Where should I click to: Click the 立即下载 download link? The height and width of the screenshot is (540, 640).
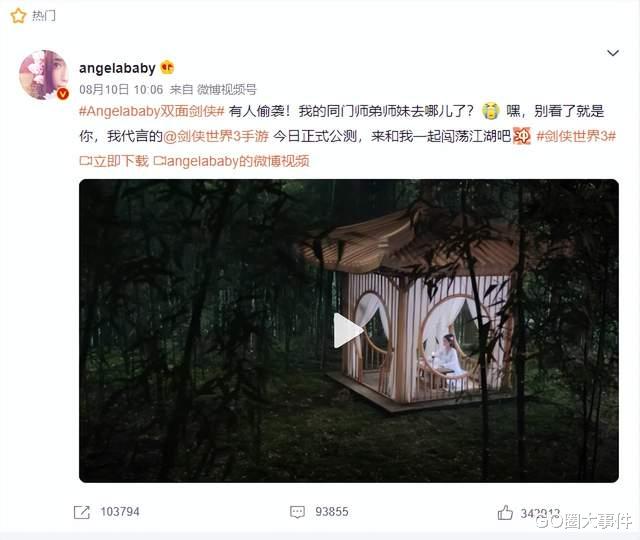114,161
